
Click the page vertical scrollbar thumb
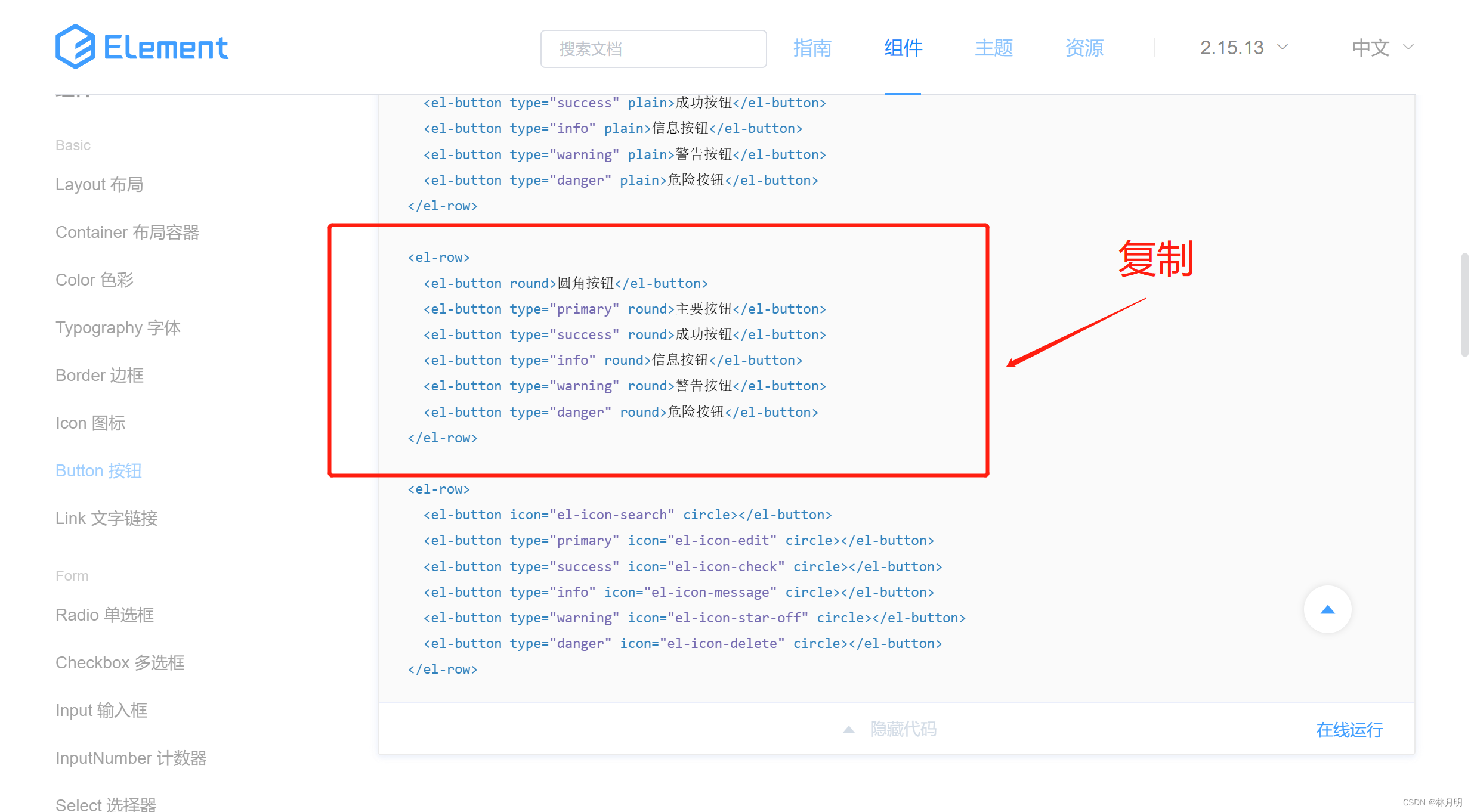pyautogui.click(x=1464, y=304)
